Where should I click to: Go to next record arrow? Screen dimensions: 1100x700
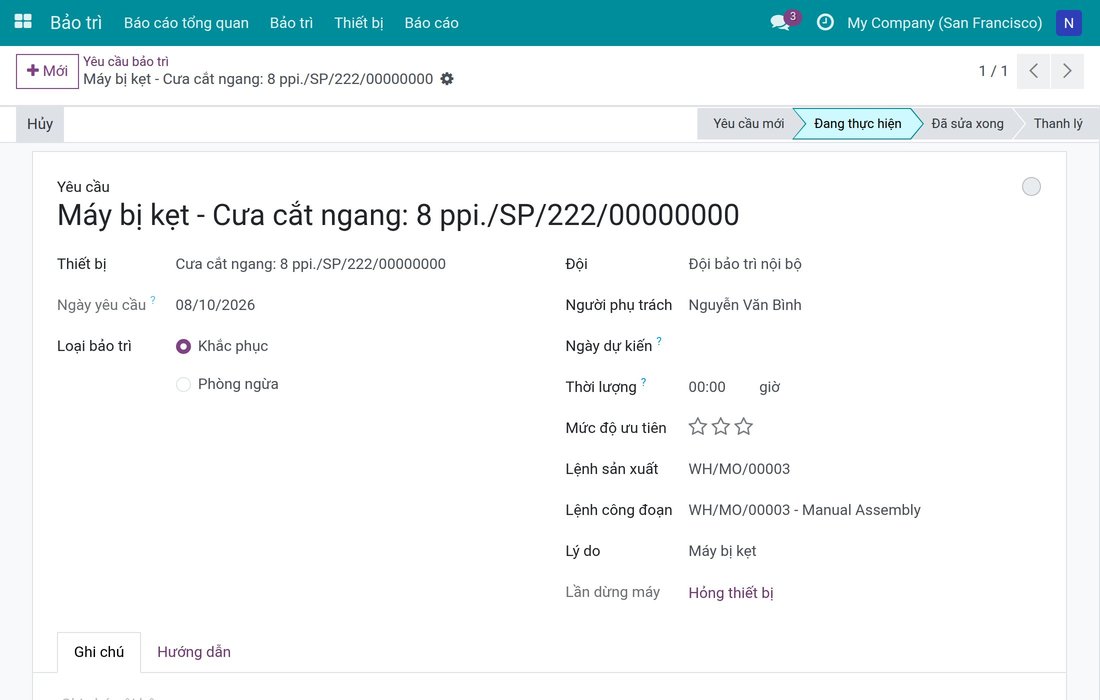[1067, 71]
